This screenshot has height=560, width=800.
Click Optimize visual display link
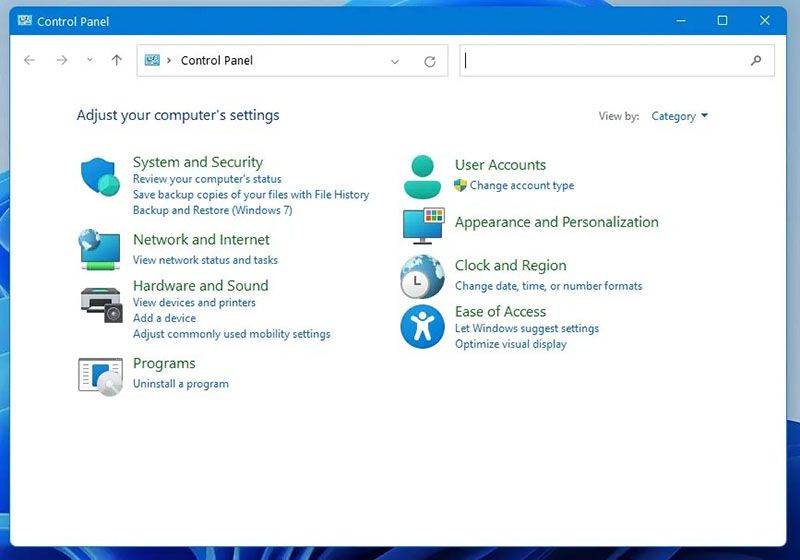click(511, 344)
